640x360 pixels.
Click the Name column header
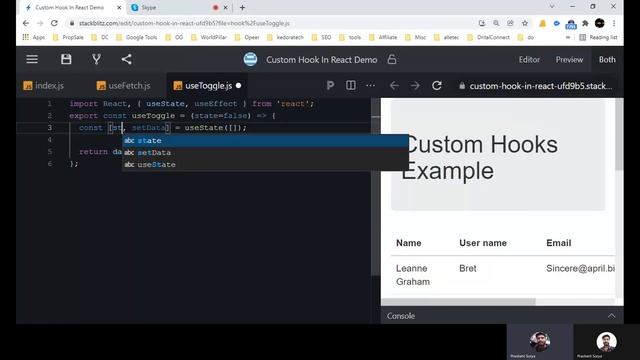(x=409, y=243)
